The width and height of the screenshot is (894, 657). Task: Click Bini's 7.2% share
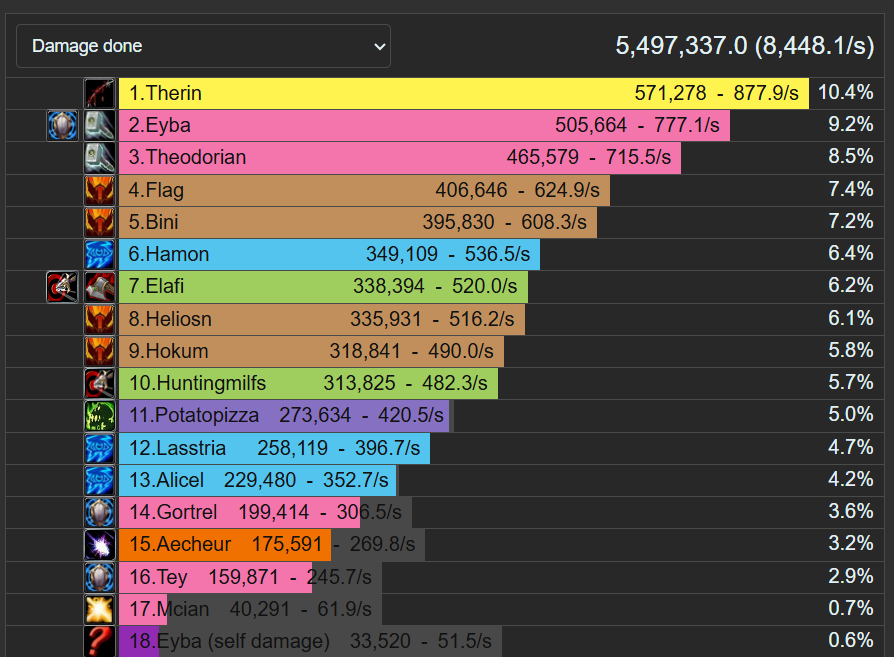click(x=851, y=221)
